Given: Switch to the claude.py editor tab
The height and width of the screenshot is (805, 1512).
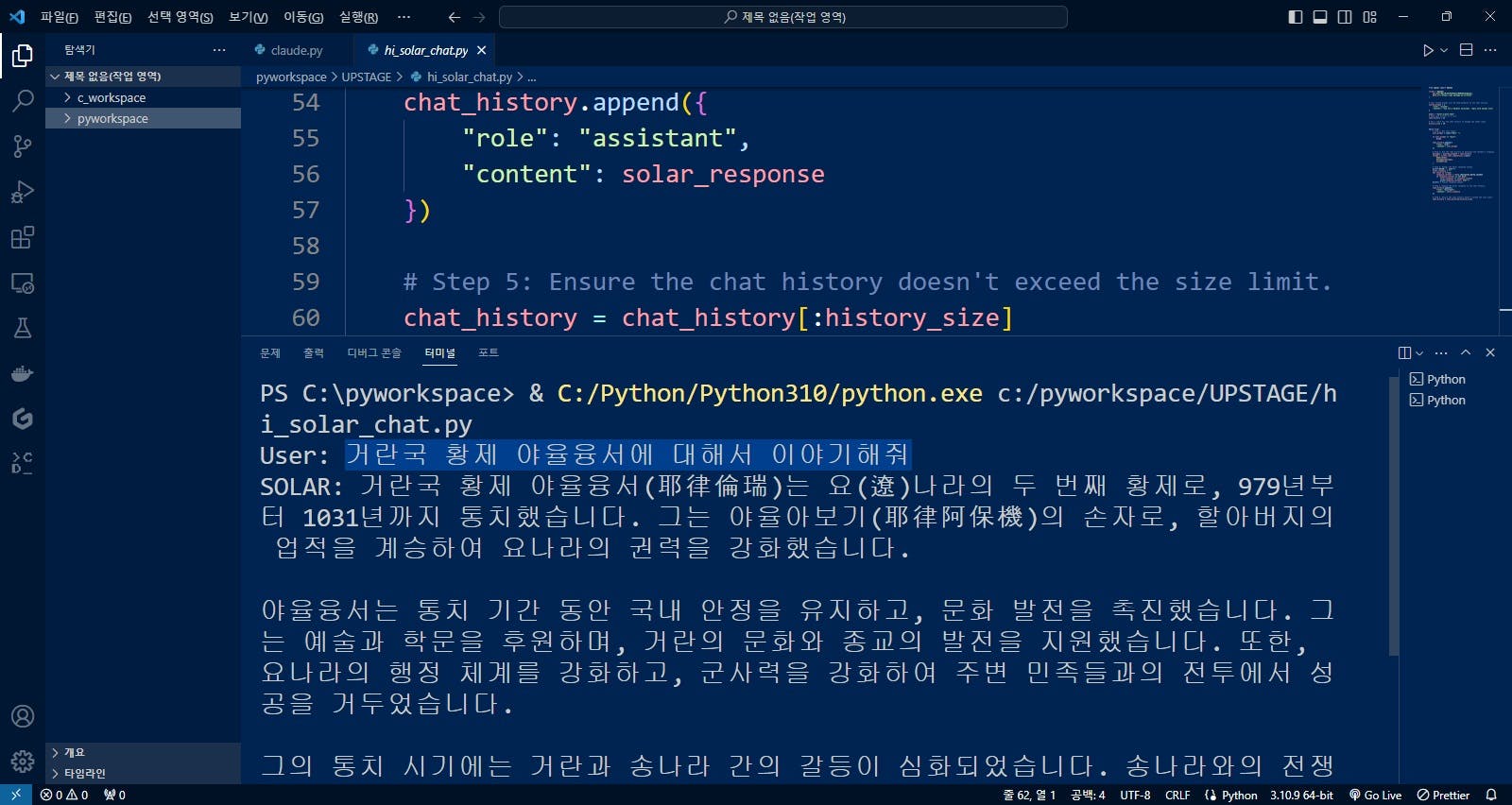Looking at the screenshot, I should pos(296,50).
